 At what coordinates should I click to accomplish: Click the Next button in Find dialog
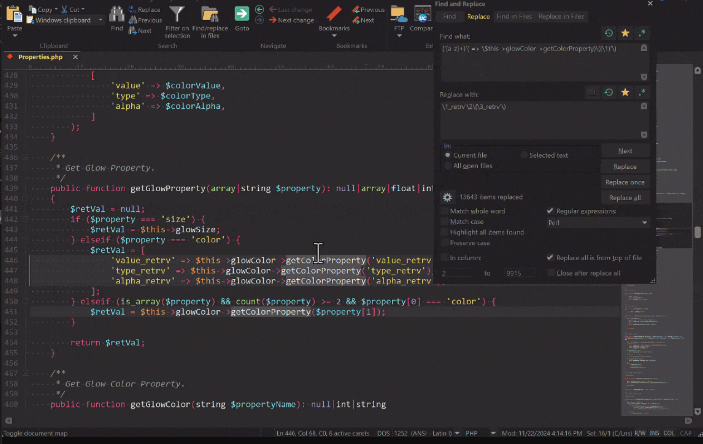coord(625,151)
